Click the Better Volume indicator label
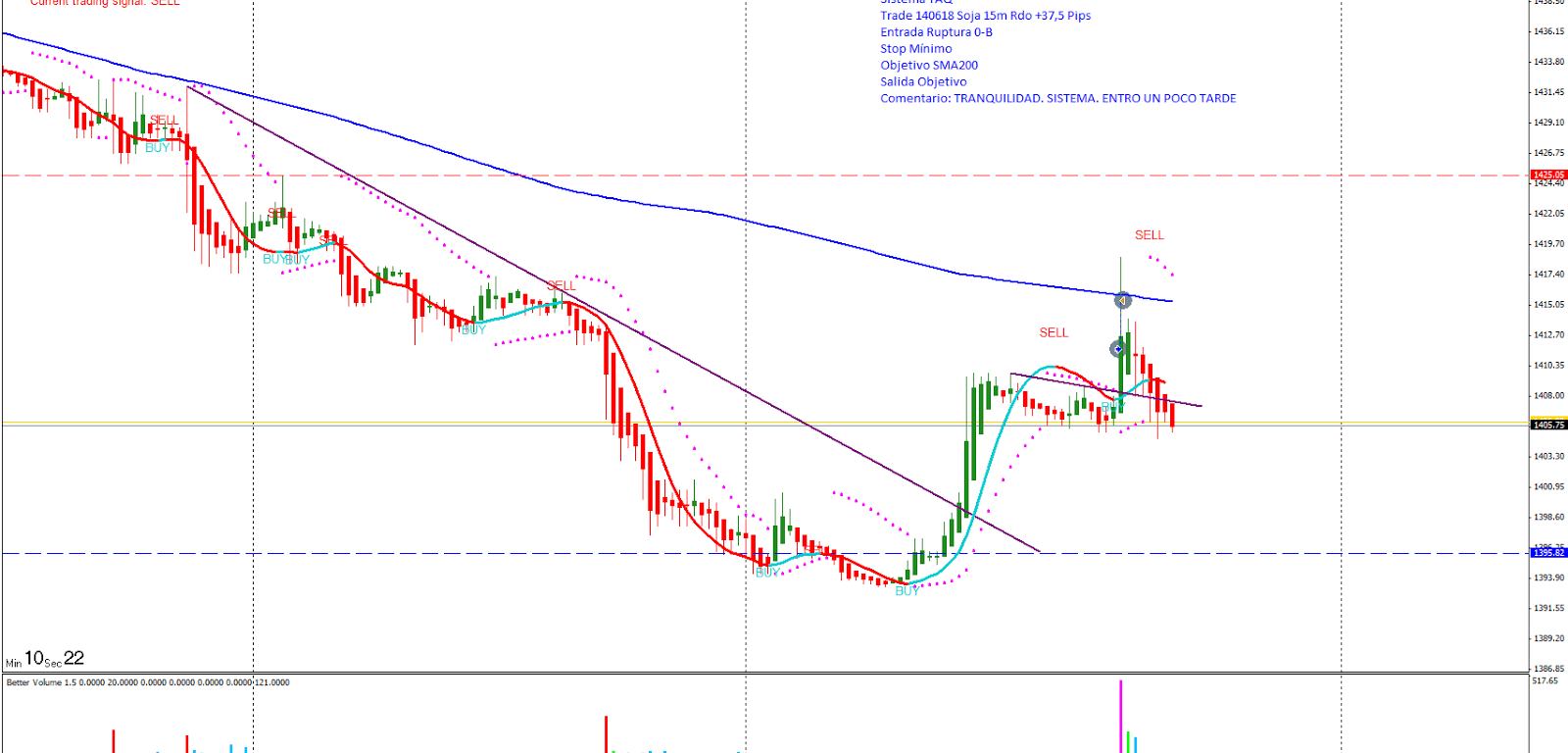 (x=147, y=682)
